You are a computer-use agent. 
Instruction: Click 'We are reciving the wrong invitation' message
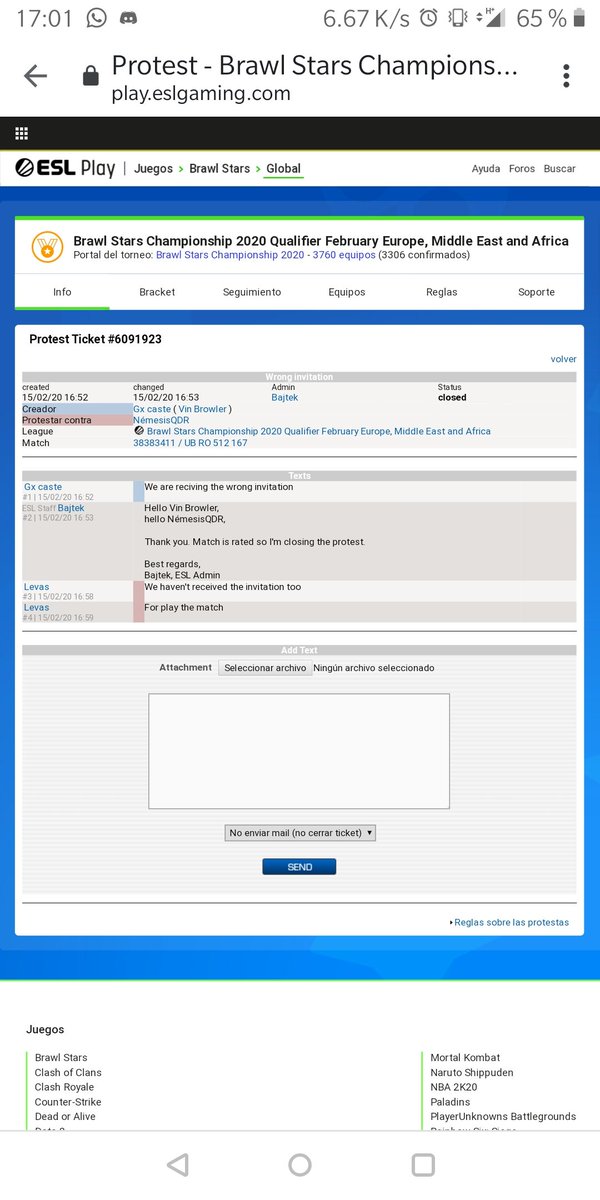219,487
